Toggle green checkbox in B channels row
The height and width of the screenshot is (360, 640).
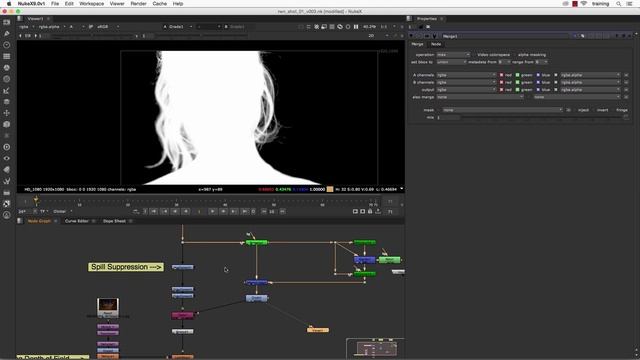tap(517, 82)
